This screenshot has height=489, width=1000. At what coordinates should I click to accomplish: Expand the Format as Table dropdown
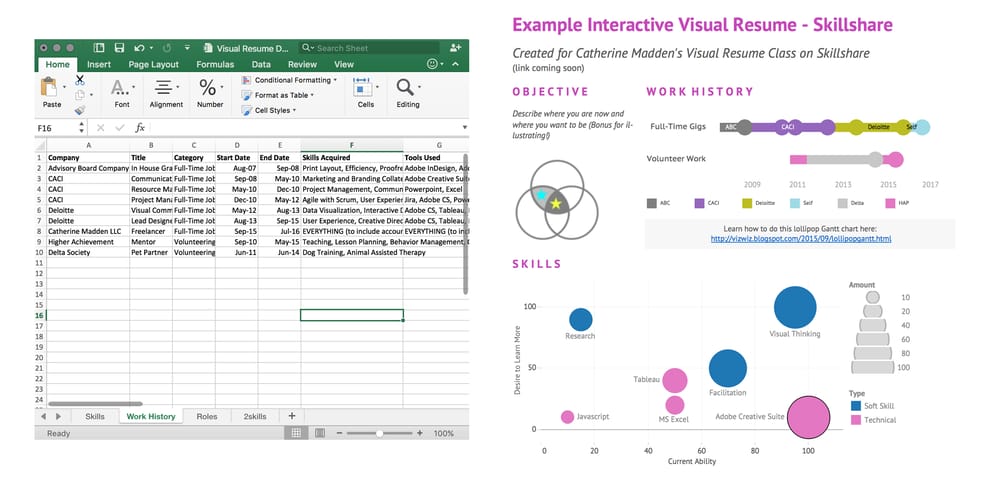tap(312, 96)
